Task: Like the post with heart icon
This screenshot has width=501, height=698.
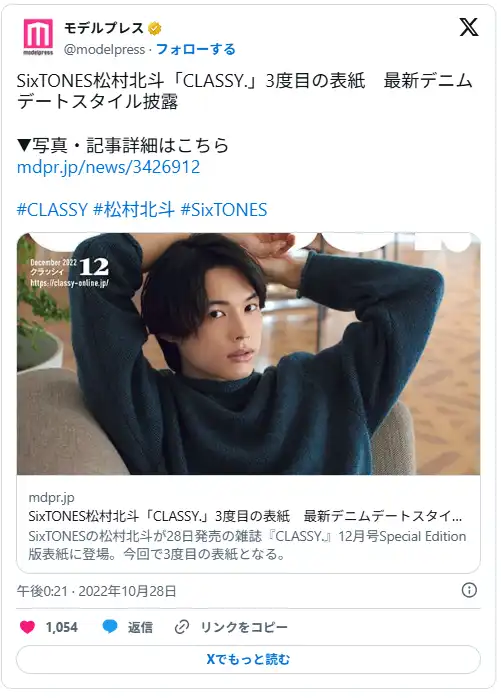Action: tap(28, 627)
